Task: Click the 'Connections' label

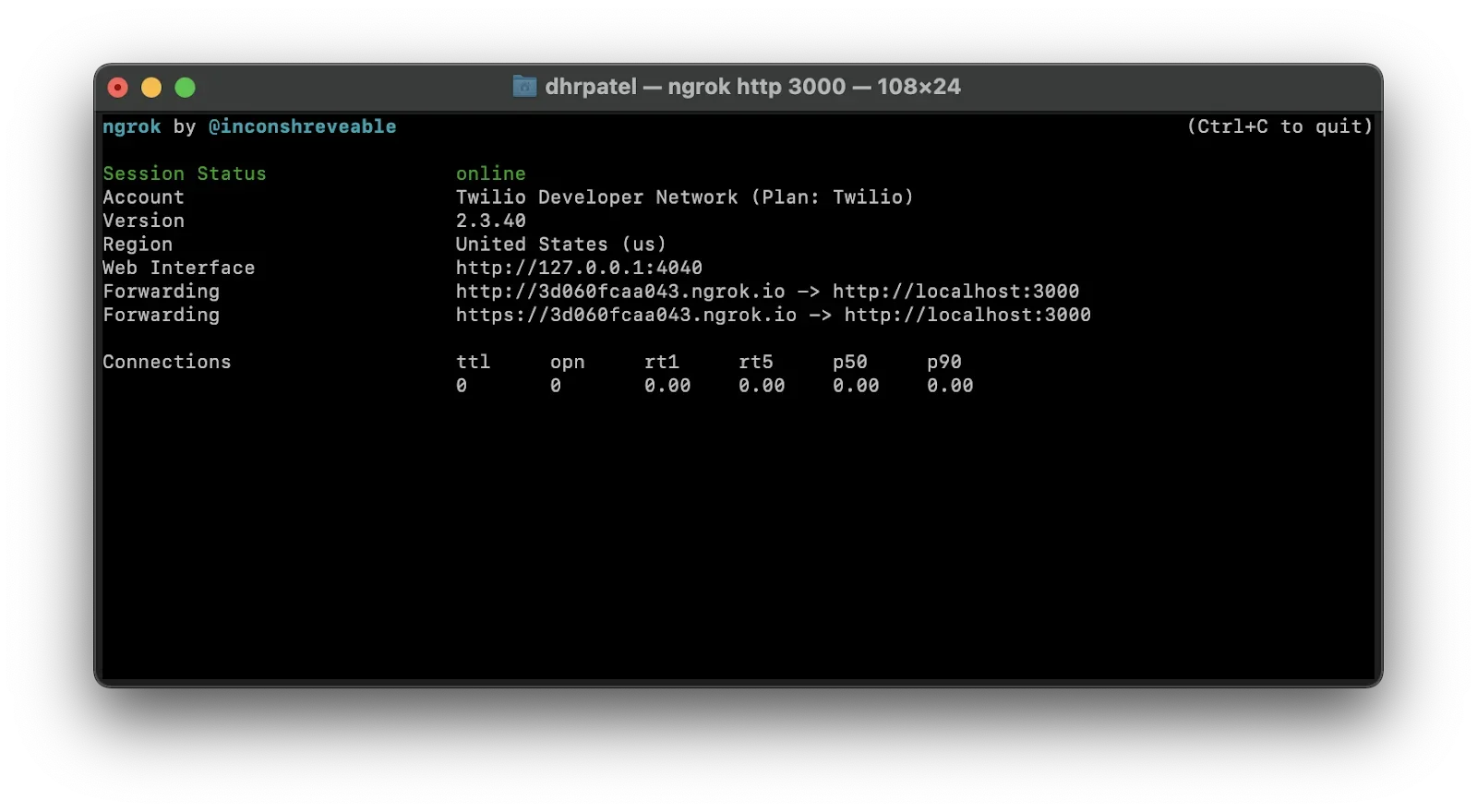Action: pos(167,362)
